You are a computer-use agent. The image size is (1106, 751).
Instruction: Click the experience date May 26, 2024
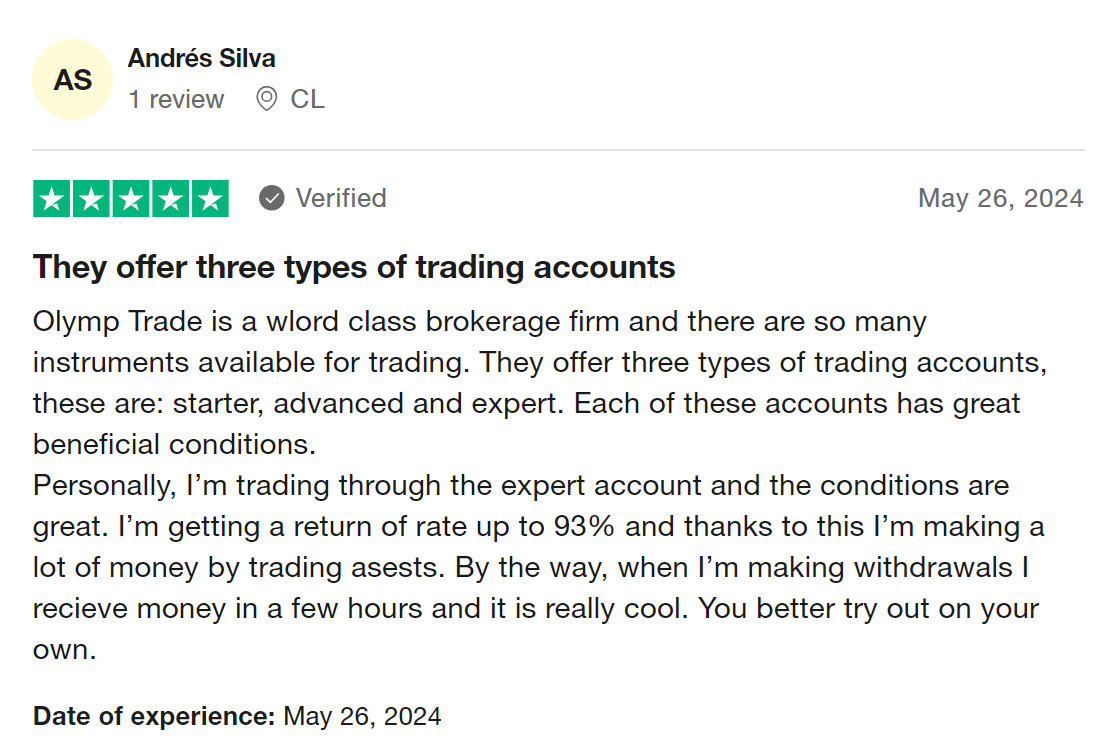click(x=363, y=716)
